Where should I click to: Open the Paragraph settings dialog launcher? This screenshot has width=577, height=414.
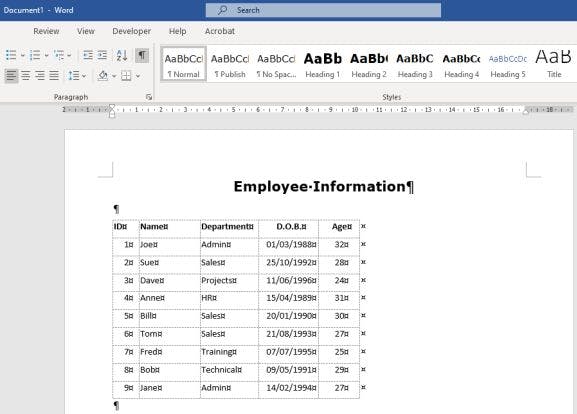pyautogui.click(x=149, y=97)
